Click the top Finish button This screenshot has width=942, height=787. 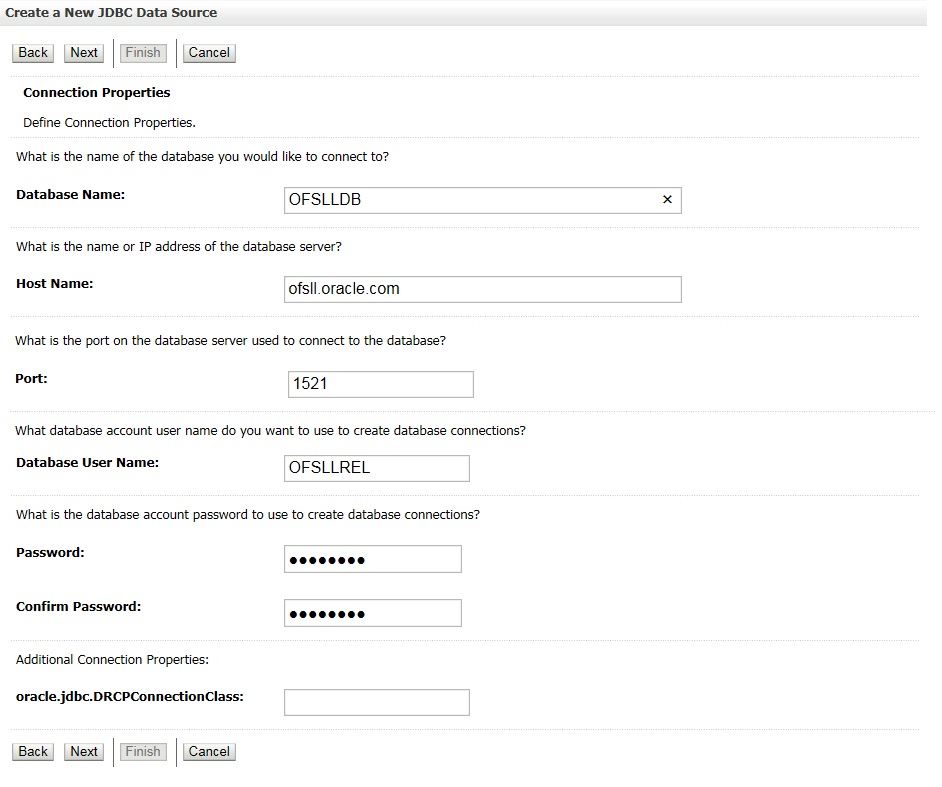143,53
